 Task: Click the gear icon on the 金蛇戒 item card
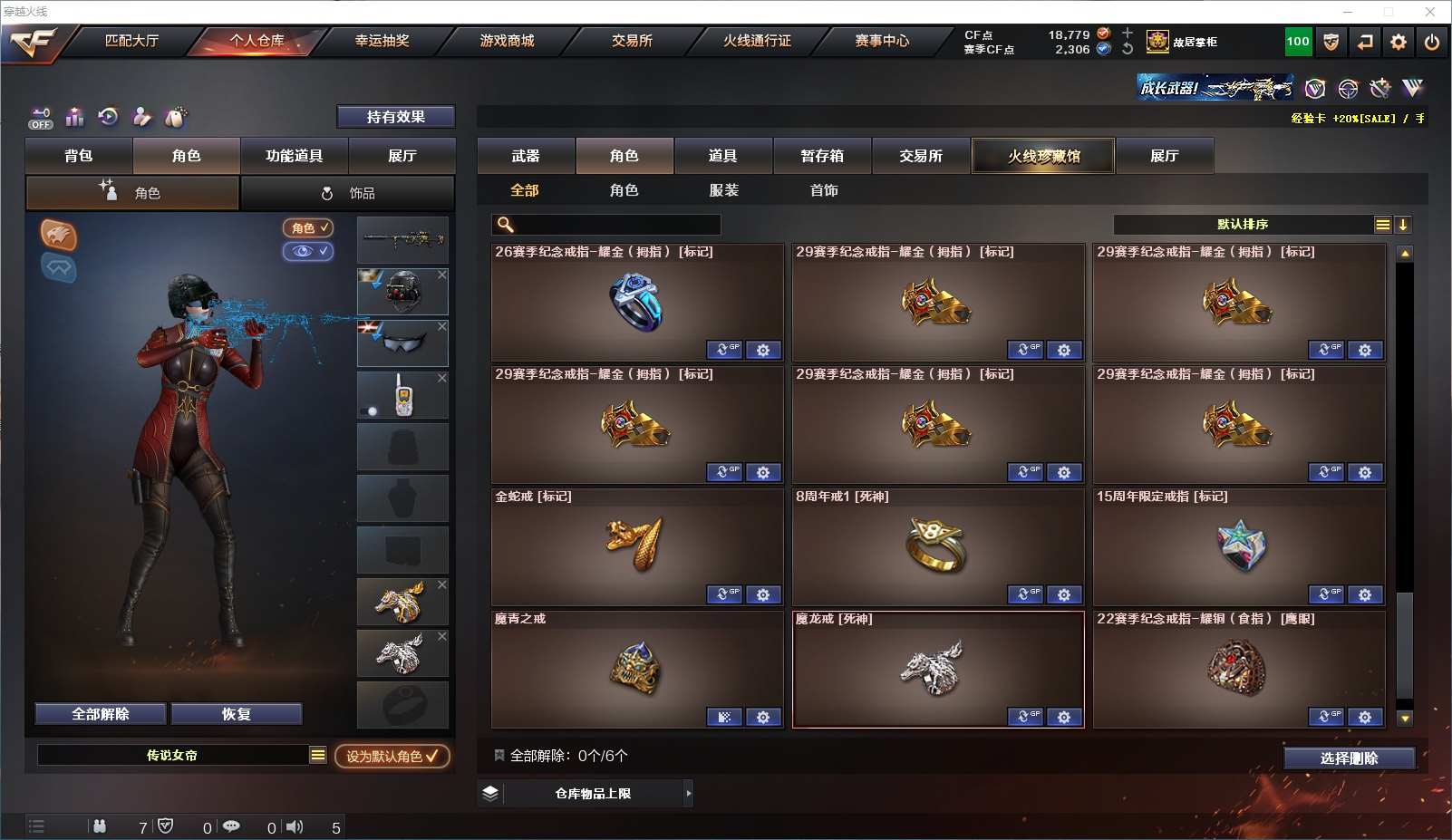[x=763, y=594]
